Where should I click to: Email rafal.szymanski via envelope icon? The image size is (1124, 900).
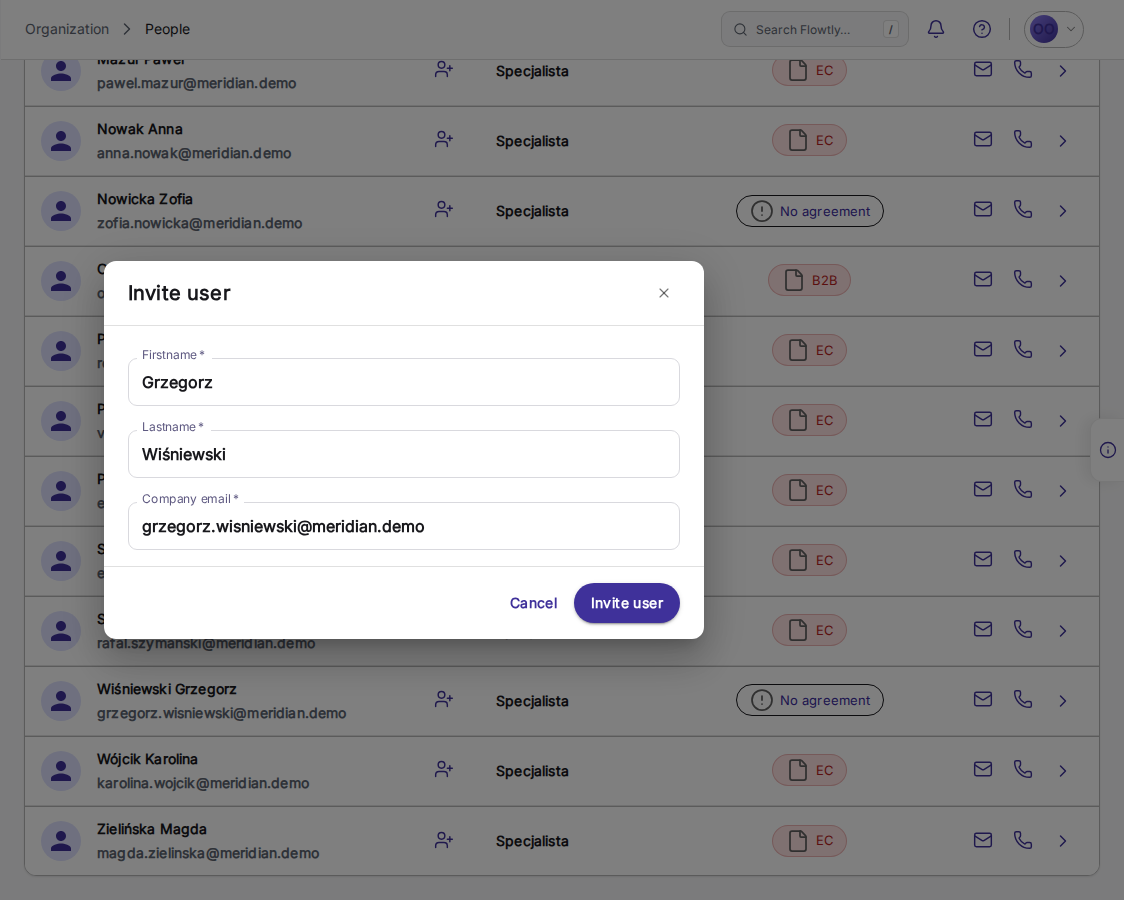coord(983,629)
